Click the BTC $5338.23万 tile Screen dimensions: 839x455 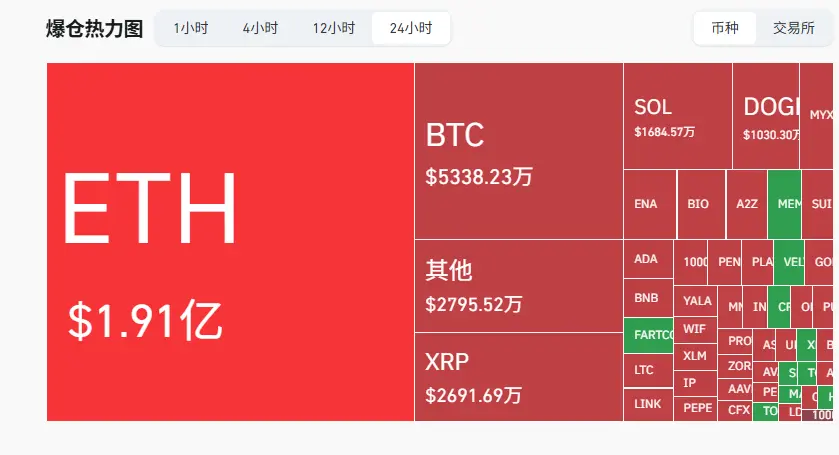click(519, 151)
